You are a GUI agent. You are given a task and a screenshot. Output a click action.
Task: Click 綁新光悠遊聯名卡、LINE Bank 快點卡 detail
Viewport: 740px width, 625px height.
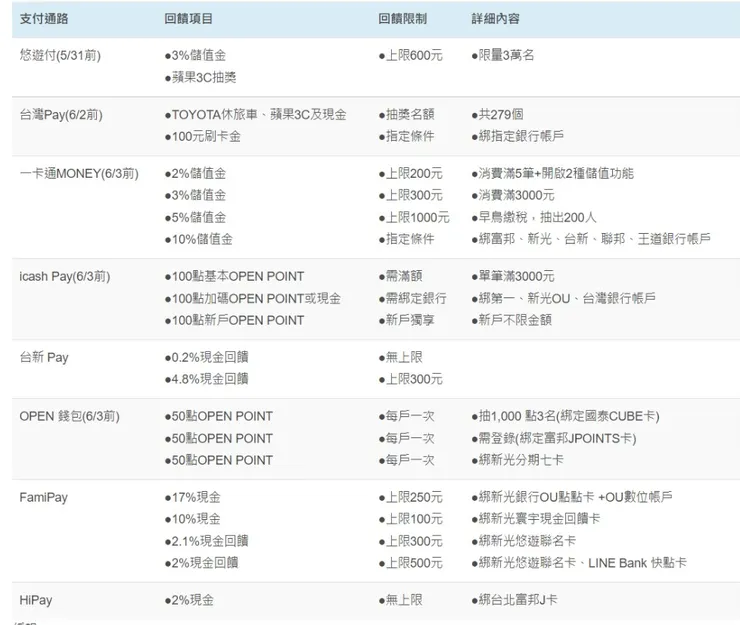click(579, 564)
